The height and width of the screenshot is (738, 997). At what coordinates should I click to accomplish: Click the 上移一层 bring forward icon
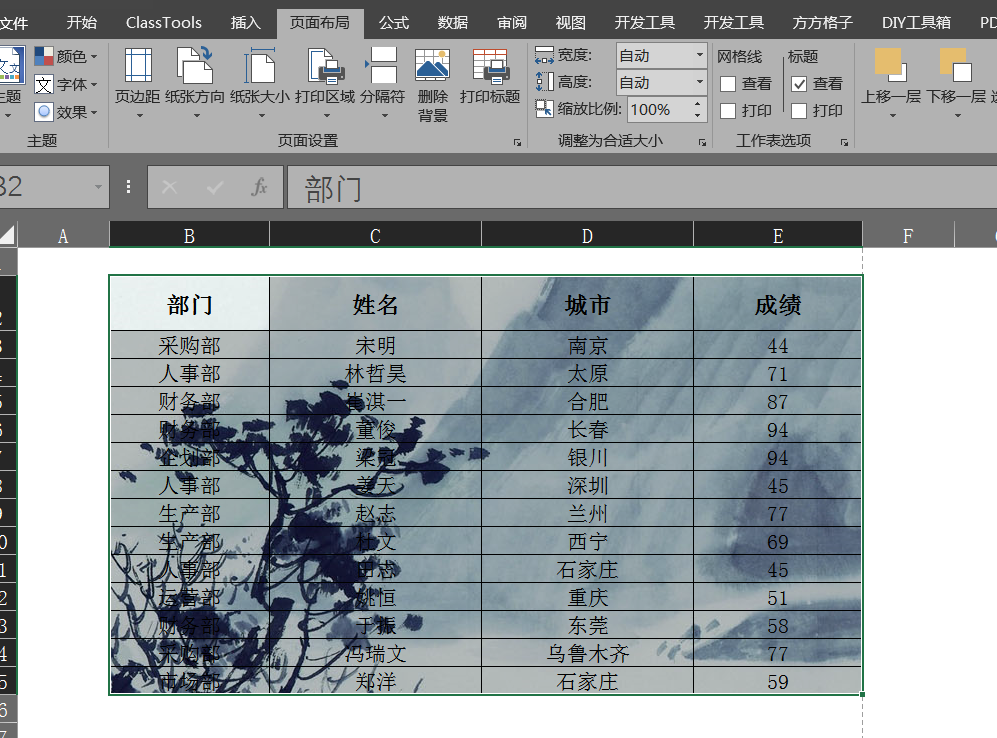[x=891, y=65]
